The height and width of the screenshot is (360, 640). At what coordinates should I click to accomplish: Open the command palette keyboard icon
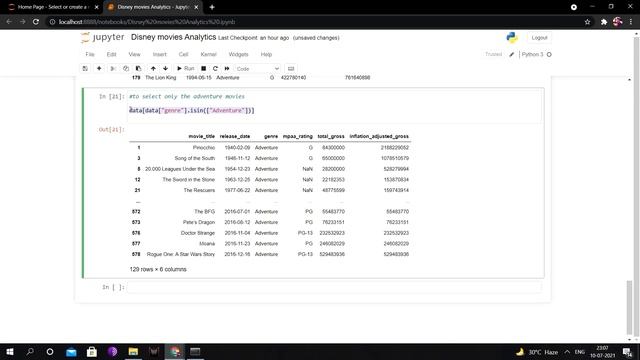291,69
